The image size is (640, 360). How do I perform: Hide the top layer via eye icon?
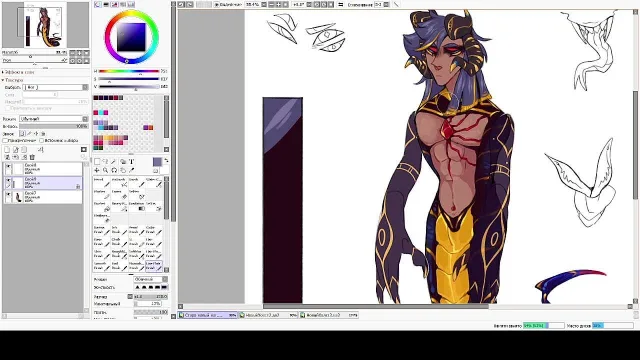coord(8,167)
